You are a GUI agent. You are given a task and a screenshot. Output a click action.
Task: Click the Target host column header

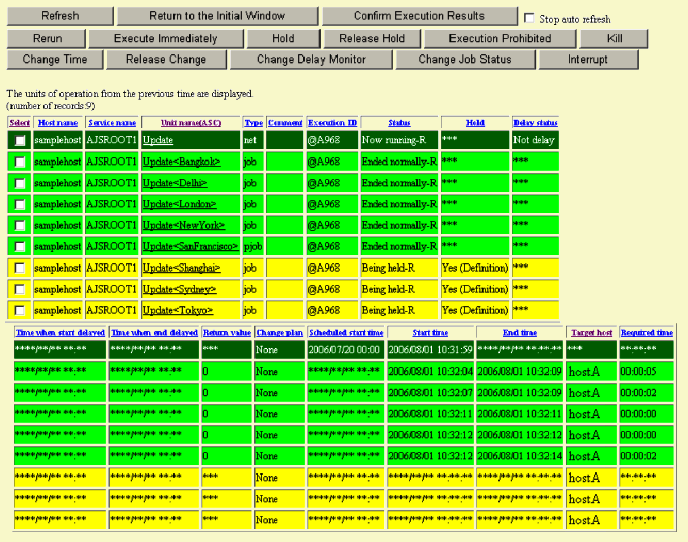[x=590, y=332]
